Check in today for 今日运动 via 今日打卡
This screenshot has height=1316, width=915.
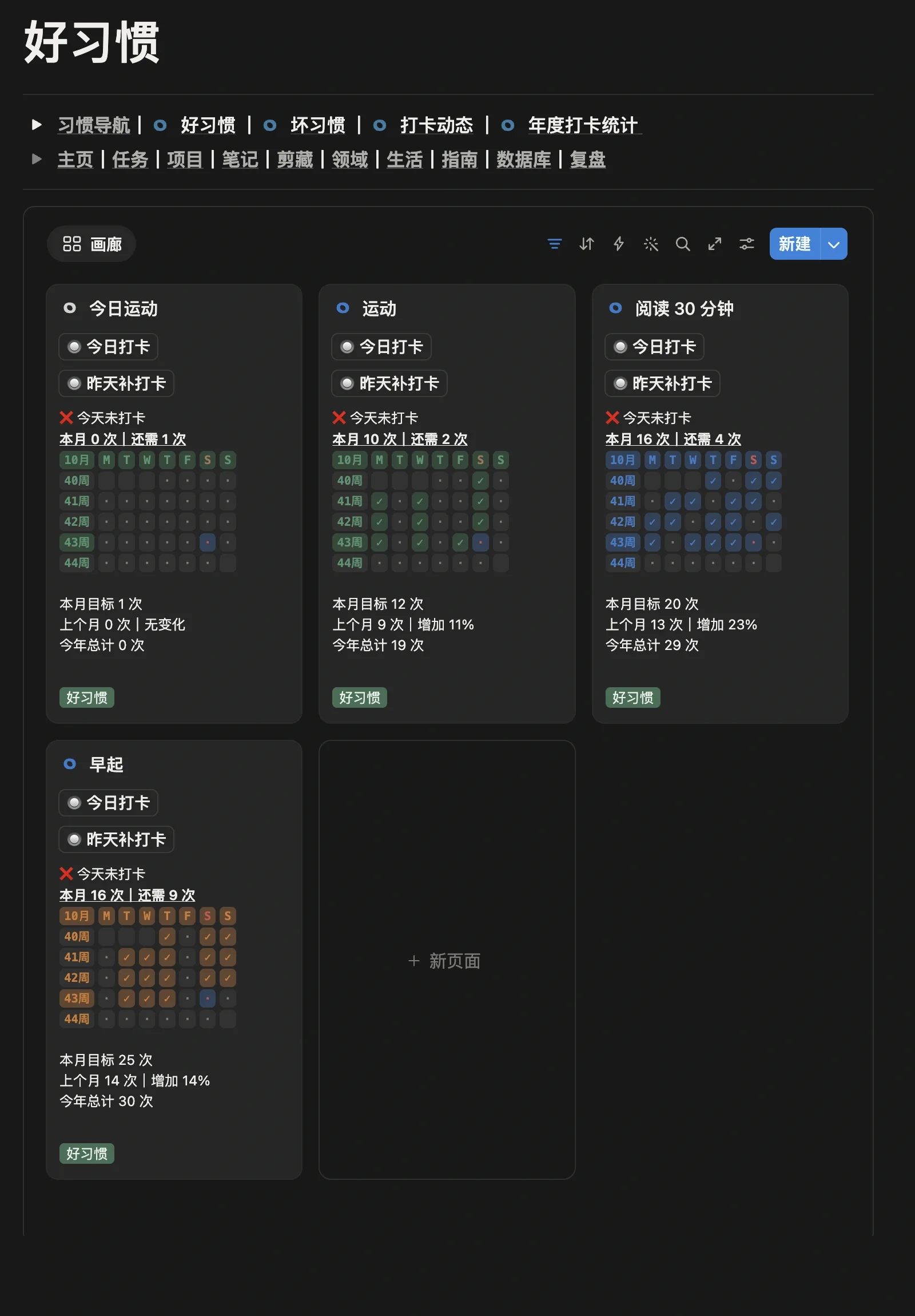pos(108,347)
